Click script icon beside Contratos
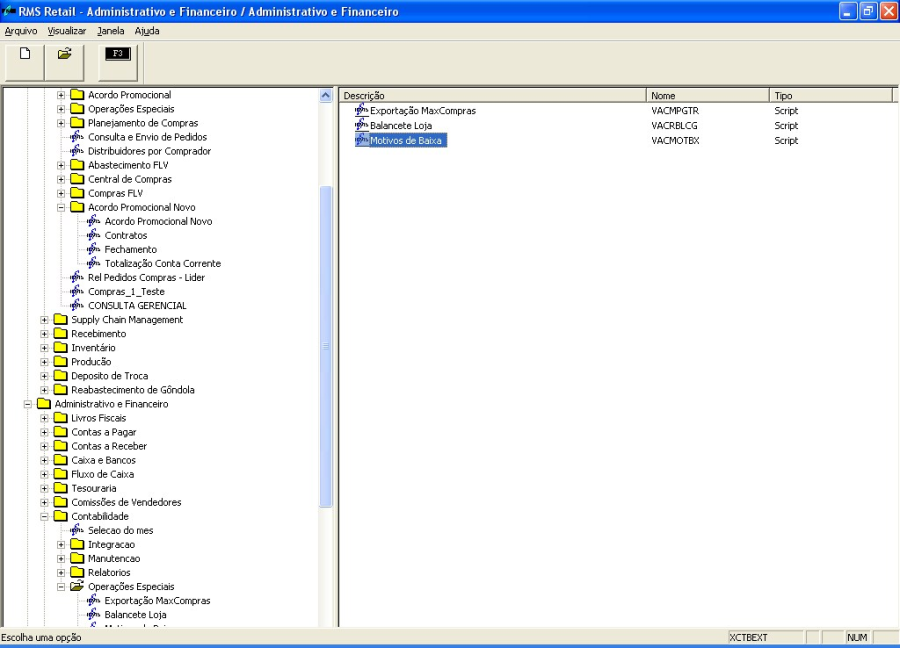The image size is (900, 648). [93, 235]
